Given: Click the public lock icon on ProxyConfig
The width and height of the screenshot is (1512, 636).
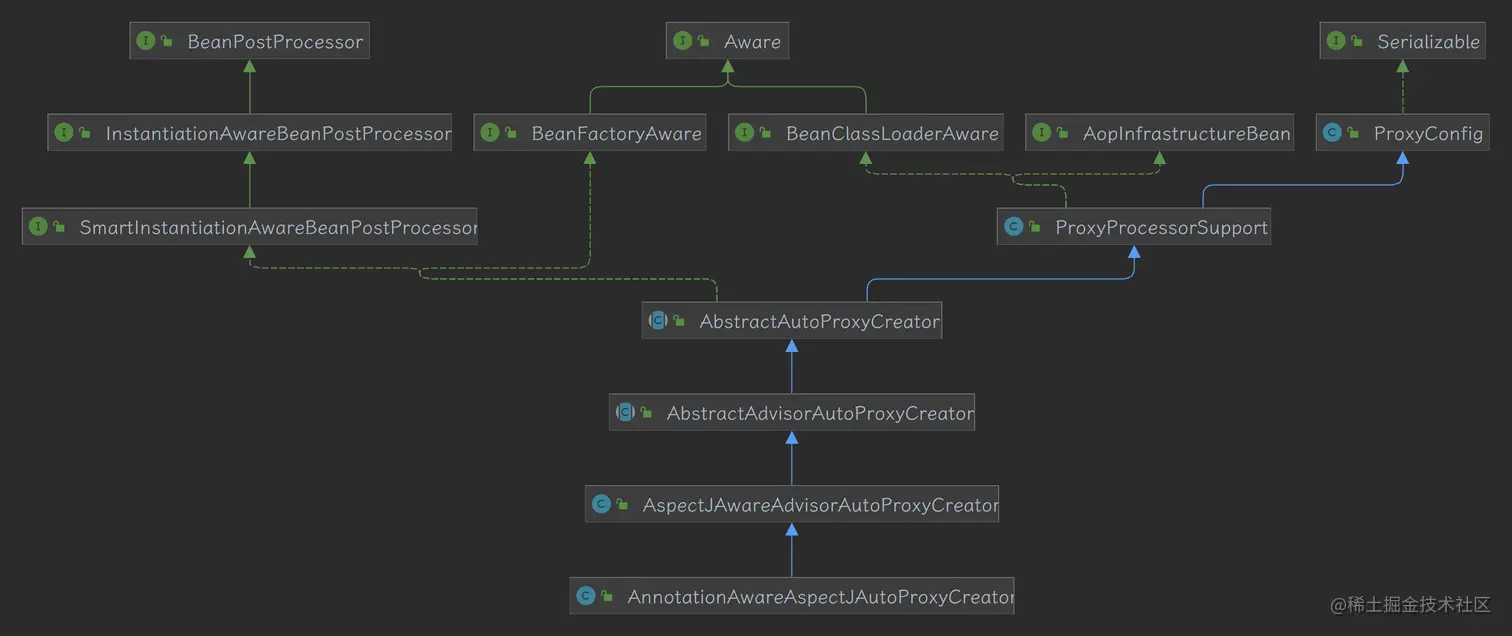Looking at the screenshot, I should click(x=1352, y=133).
